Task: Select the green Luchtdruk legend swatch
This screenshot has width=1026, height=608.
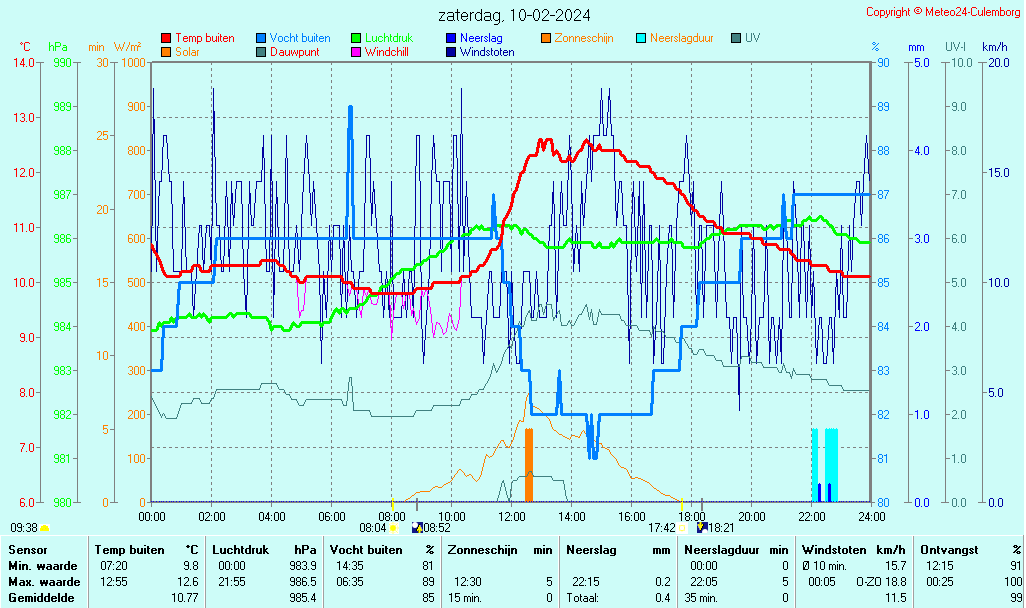Action: click(356, 38)
